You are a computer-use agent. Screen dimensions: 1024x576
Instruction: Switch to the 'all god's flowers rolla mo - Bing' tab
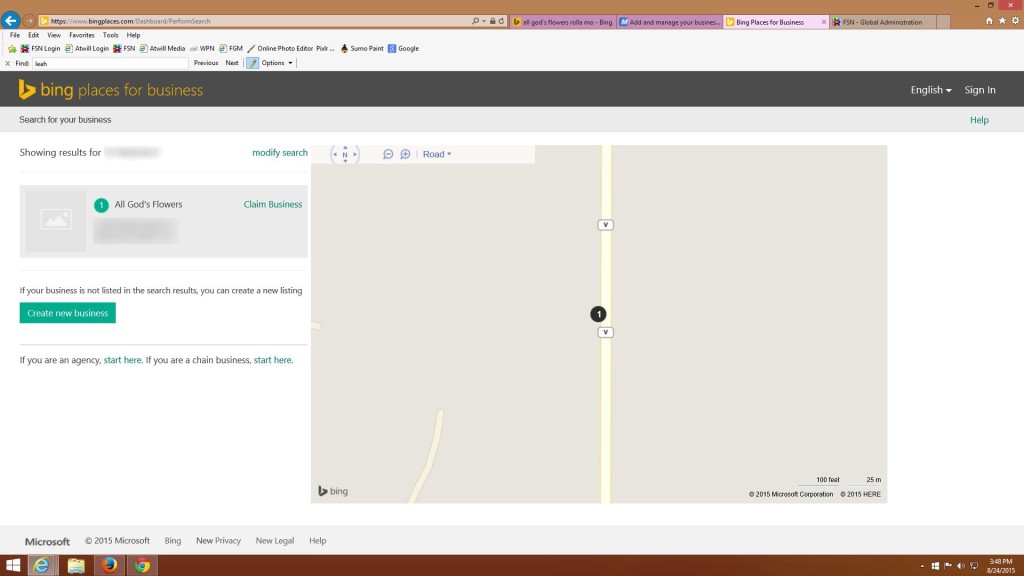563,22
